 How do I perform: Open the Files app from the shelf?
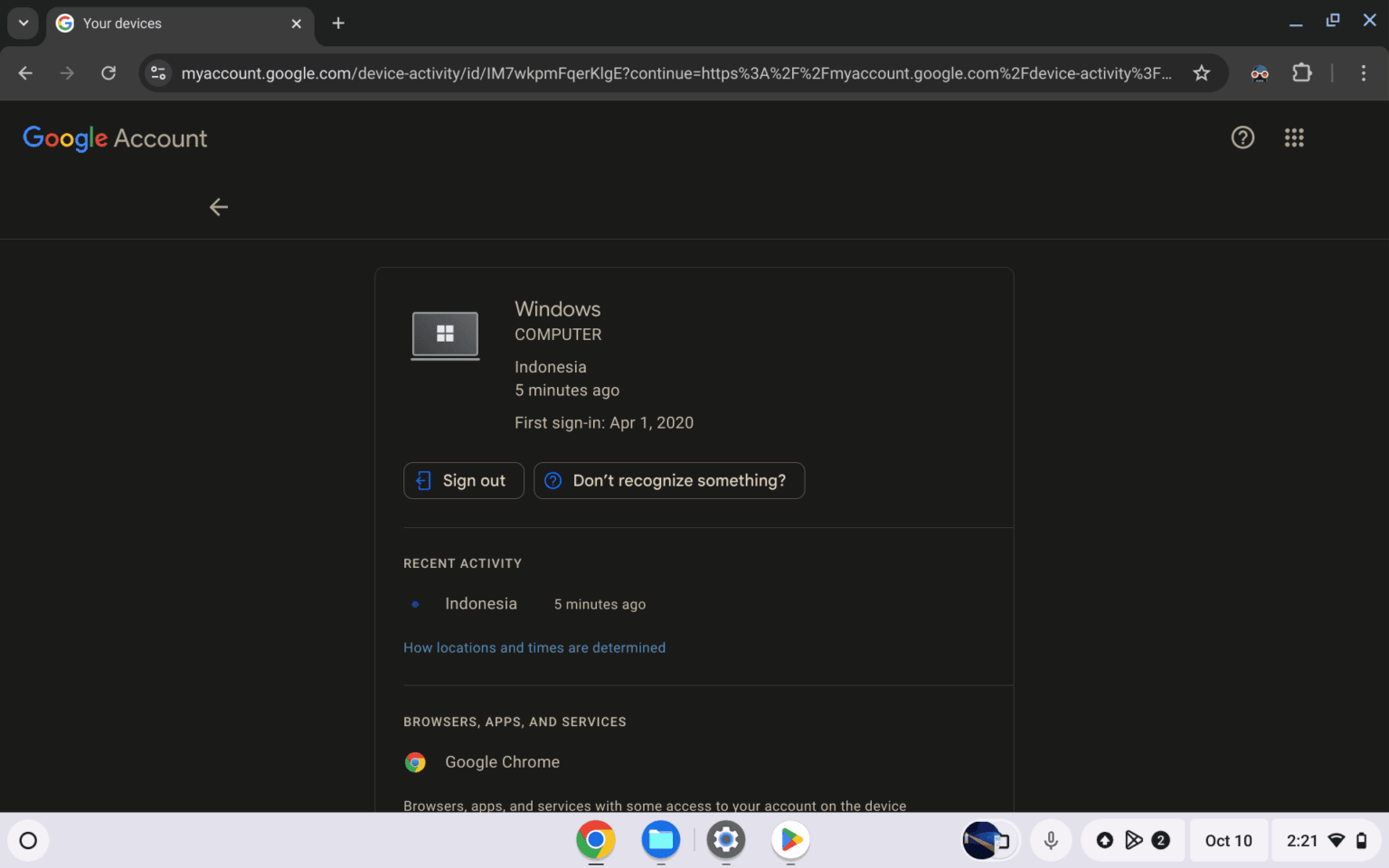point(660,840)
